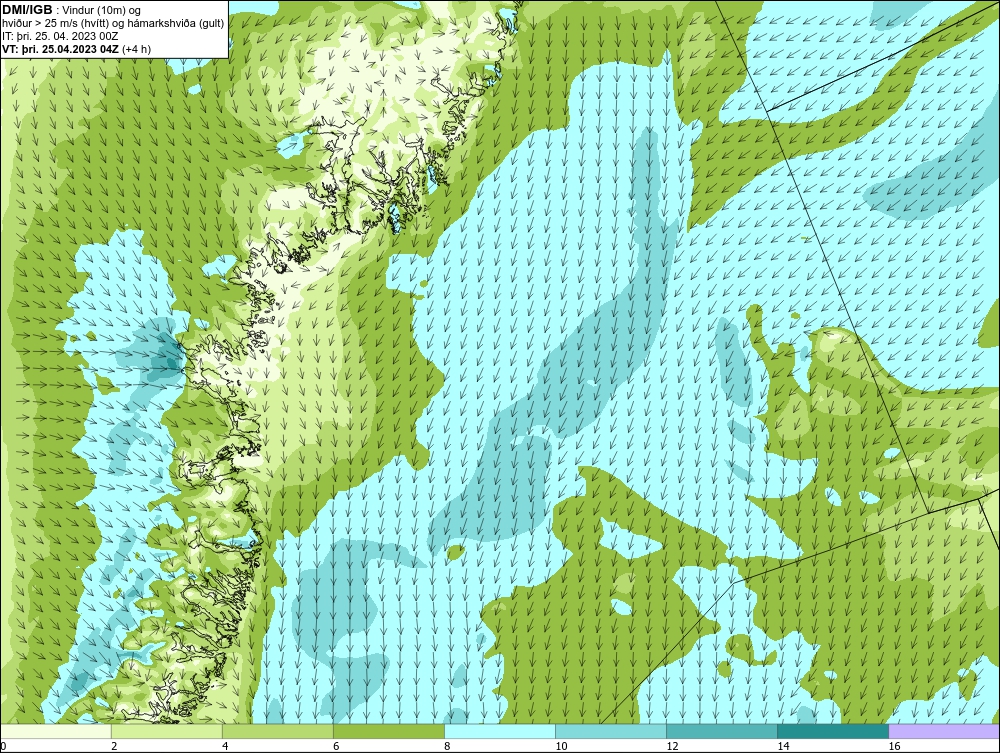Image resolution: width=1000 pixels, height=753 pixels.
Task: Click the 'hviður > 25 m/s' description line
Action: click(113, 24)
